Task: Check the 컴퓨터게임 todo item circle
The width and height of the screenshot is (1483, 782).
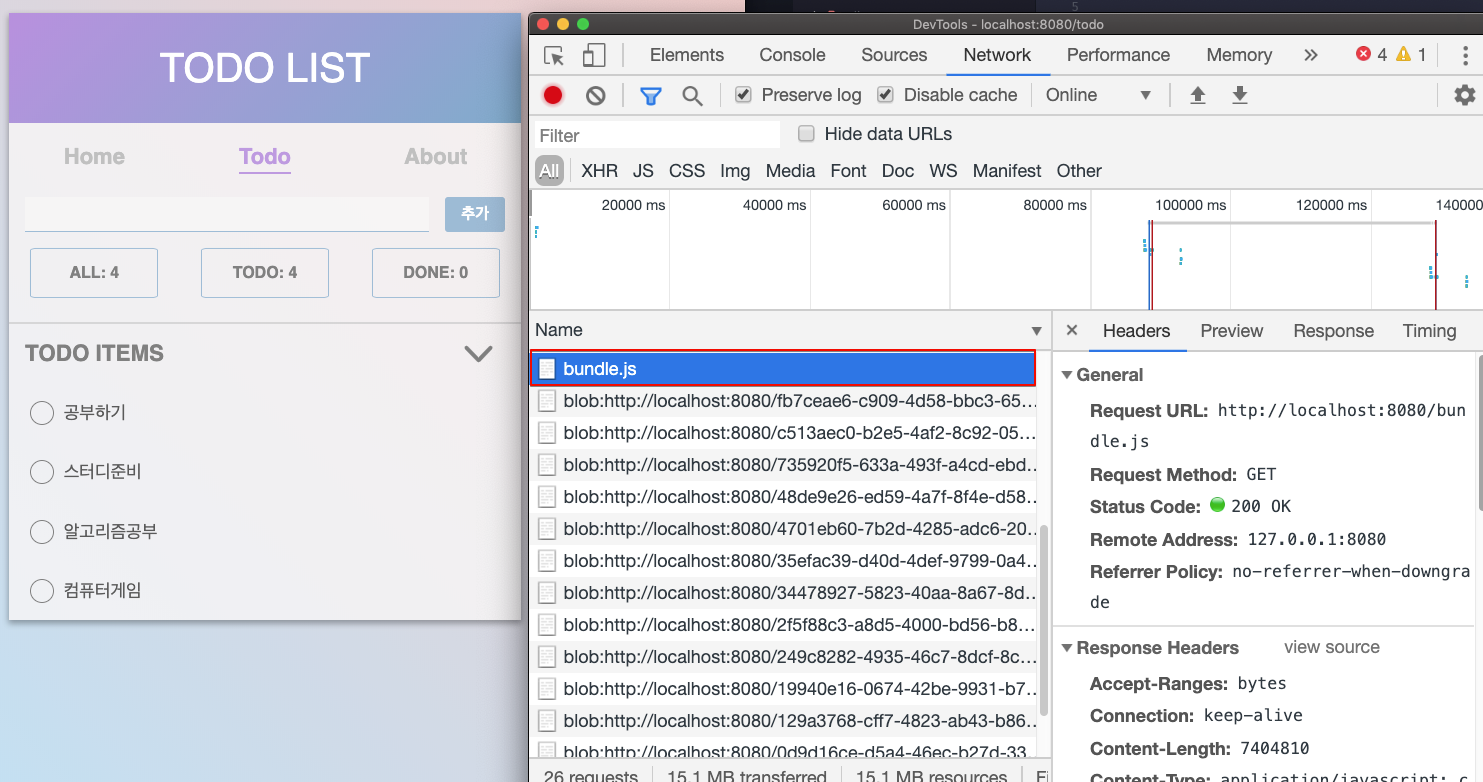Action: click(x=42, y=591)
